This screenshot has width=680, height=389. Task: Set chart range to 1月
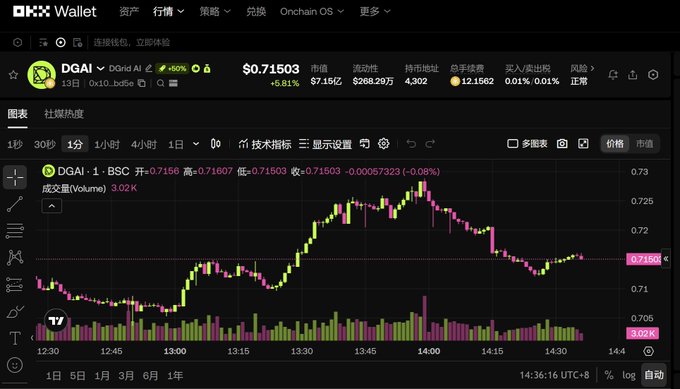[x=102, y=376]
